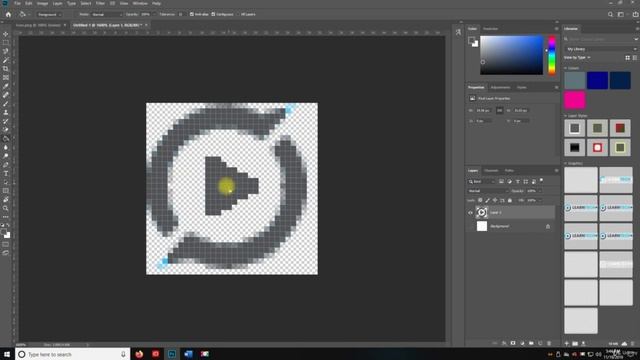Collapse the Colors section in Libraries
The height and width of the screenshot is (360, 640).
point(566,68)
